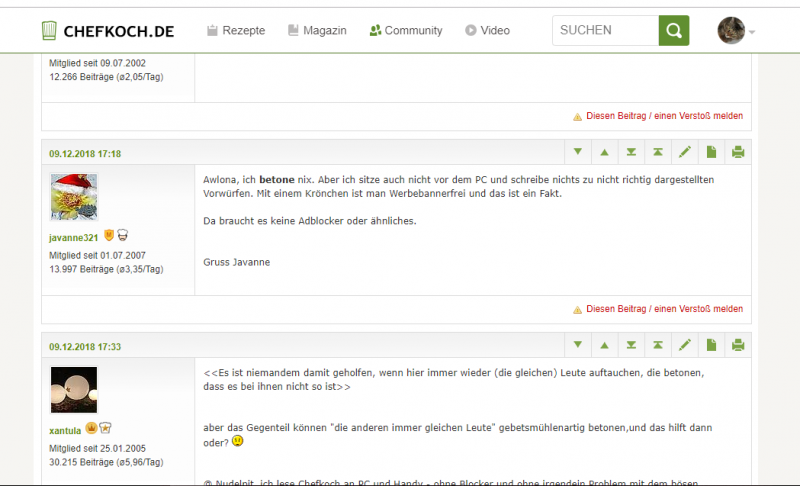Click the printer icon on the 17:18 post

[x=738, y=153]
